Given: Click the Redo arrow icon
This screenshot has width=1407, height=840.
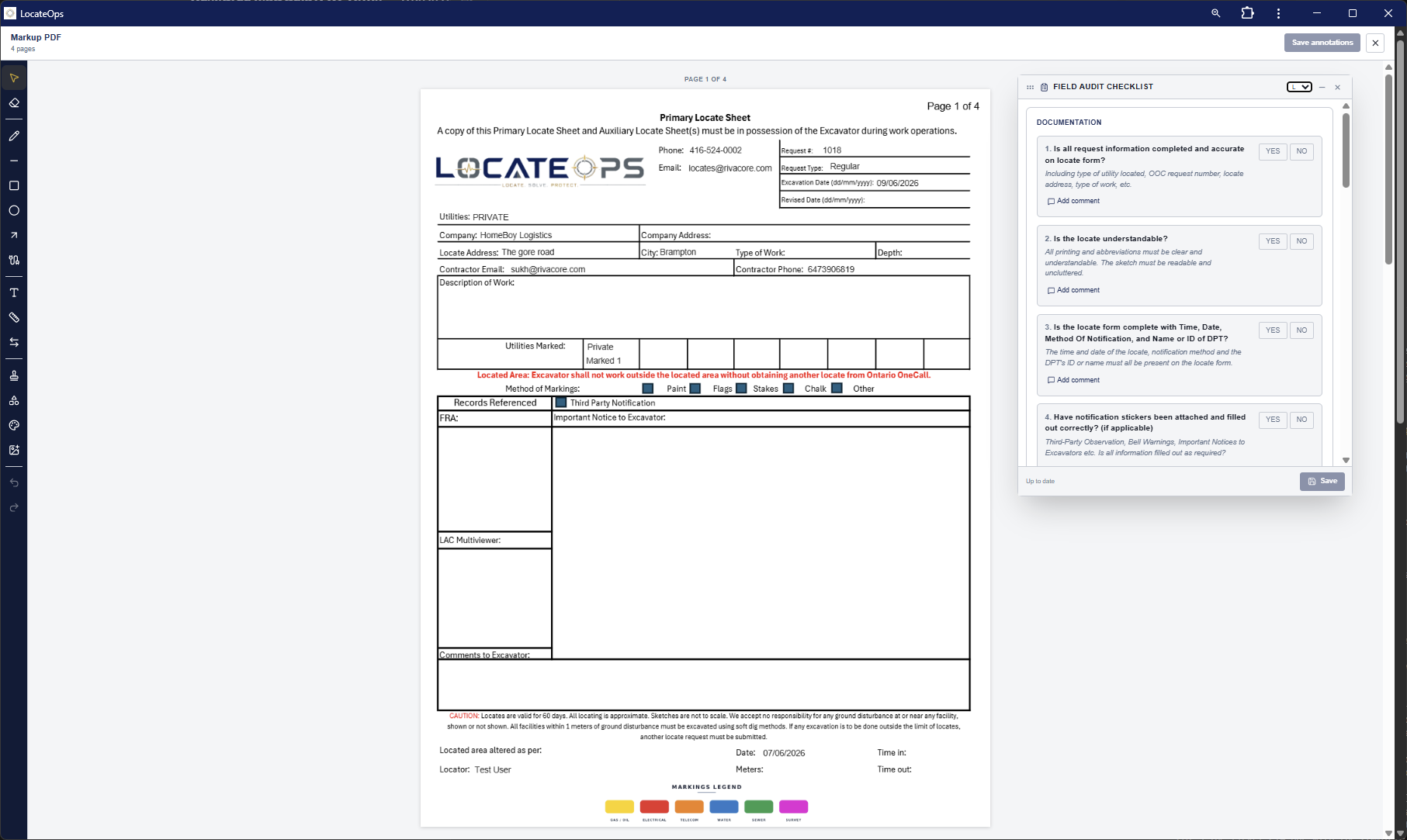Looking at the screenshot, I should point(14,507).
